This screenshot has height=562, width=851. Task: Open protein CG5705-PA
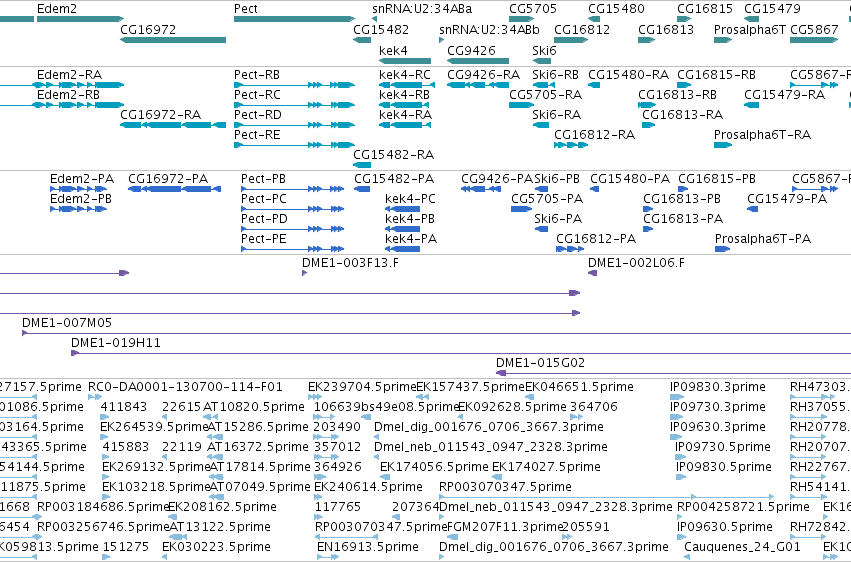coord(521,209)
